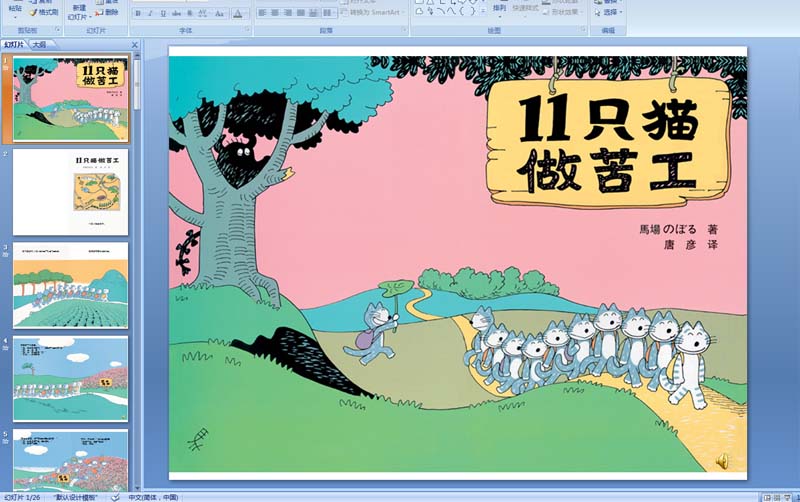This screenshot has width=800, height=502.
Task: Justify text in the paragraph group
Action: coord(301,13)
